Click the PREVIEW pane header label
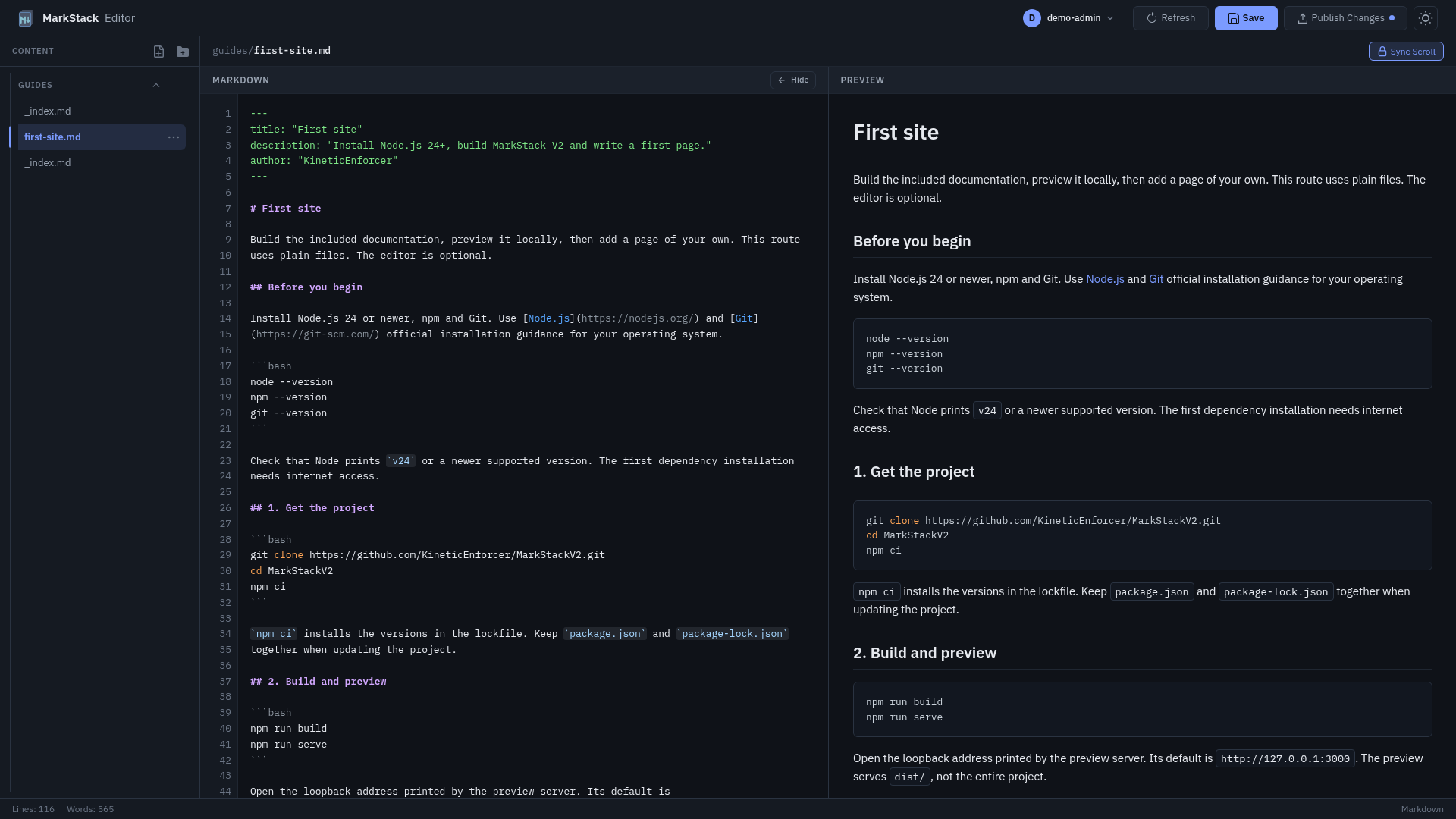 point(862,80)
